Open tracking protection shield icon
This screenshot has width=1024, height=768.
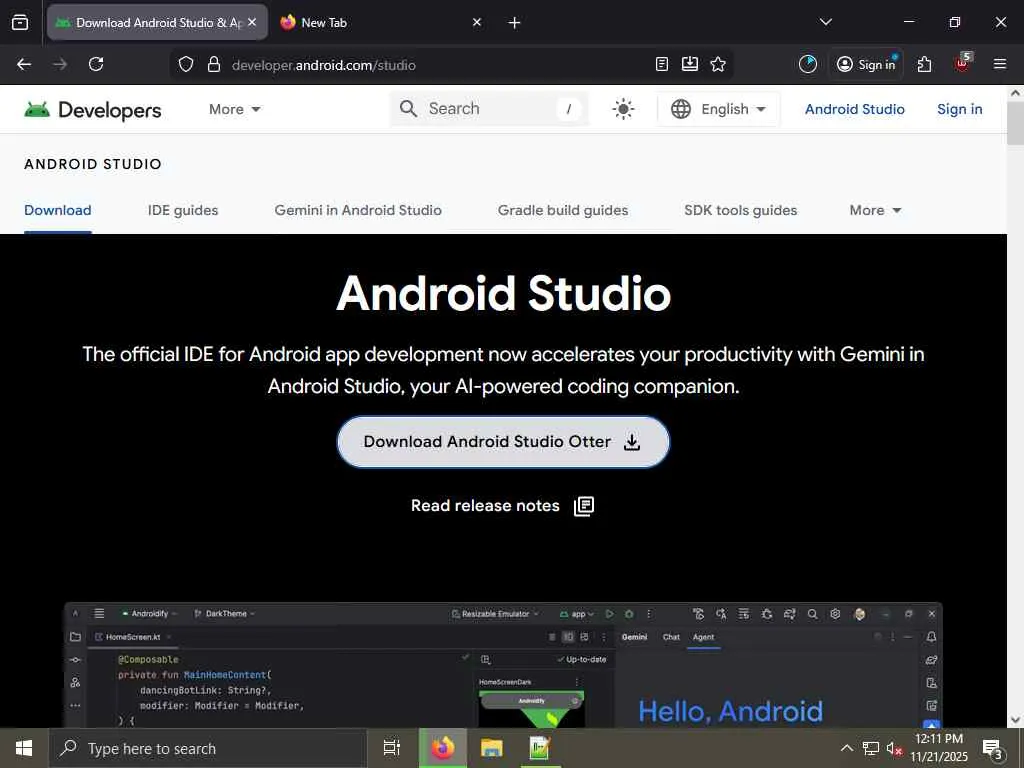[186, 65]
